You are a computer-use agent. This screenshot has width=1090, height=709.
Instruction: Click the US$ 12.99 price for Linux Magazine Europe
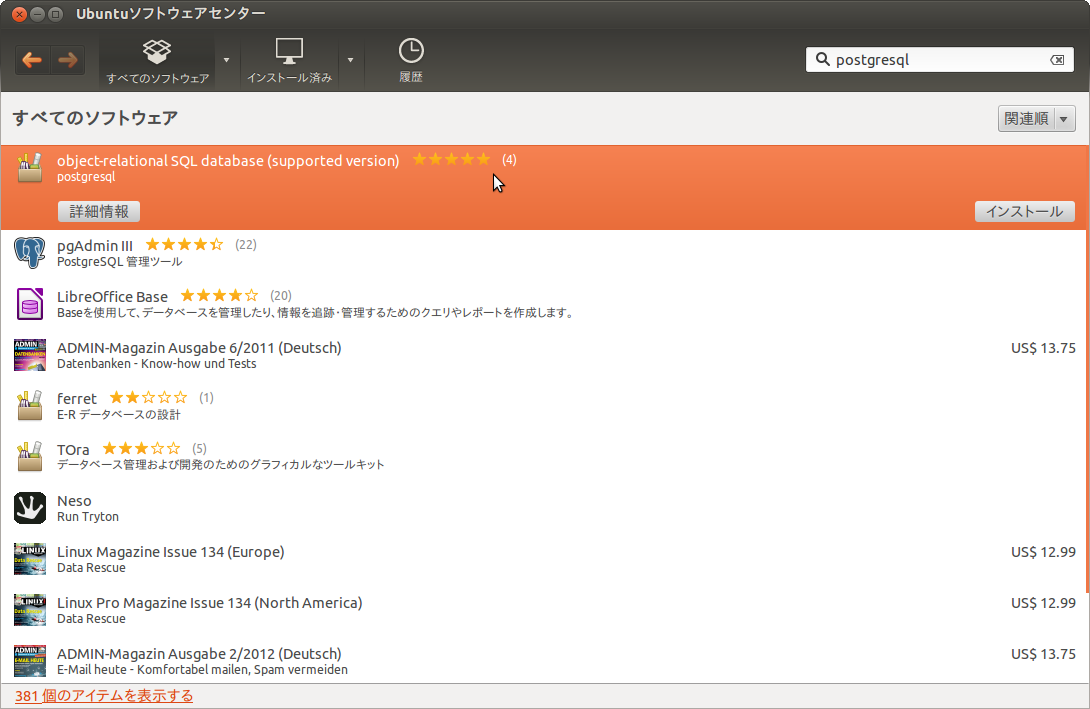pos(1043,552)
